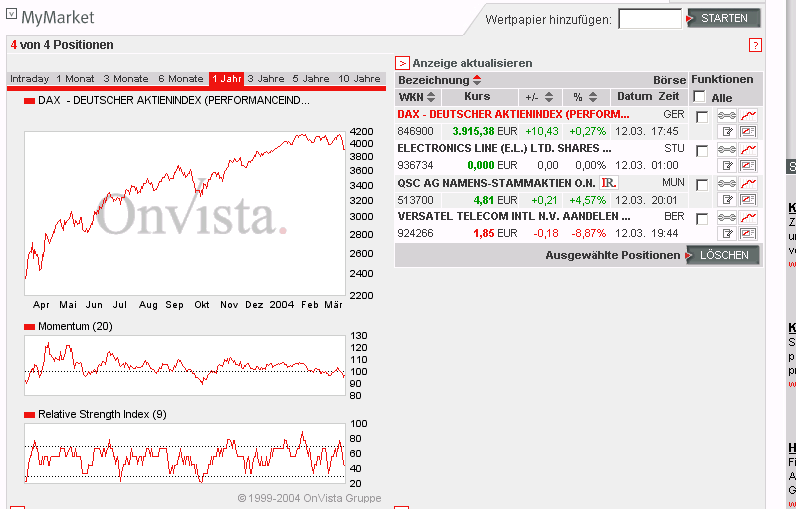Image resolution: width=796 pixels, height=509 pixels.
Task: Collapse MyMarket with the title arrow box
Action: (11, 14)
